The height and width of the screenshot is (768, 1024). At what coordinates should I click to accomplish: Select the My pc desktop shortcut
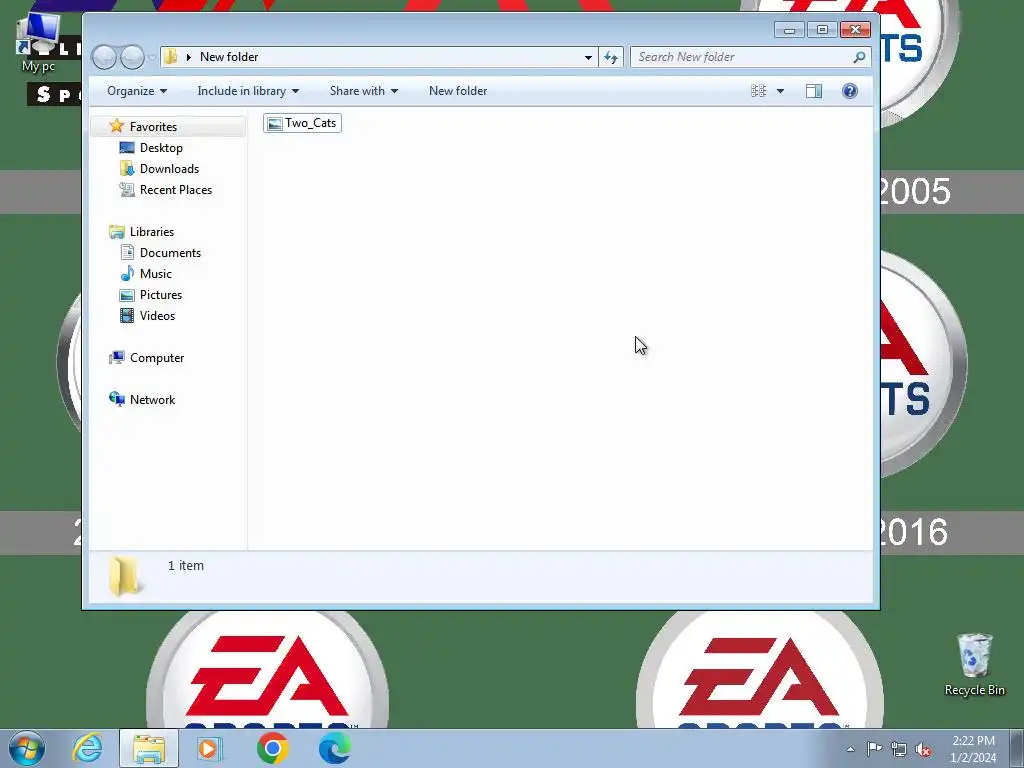(x=39, y=43)
